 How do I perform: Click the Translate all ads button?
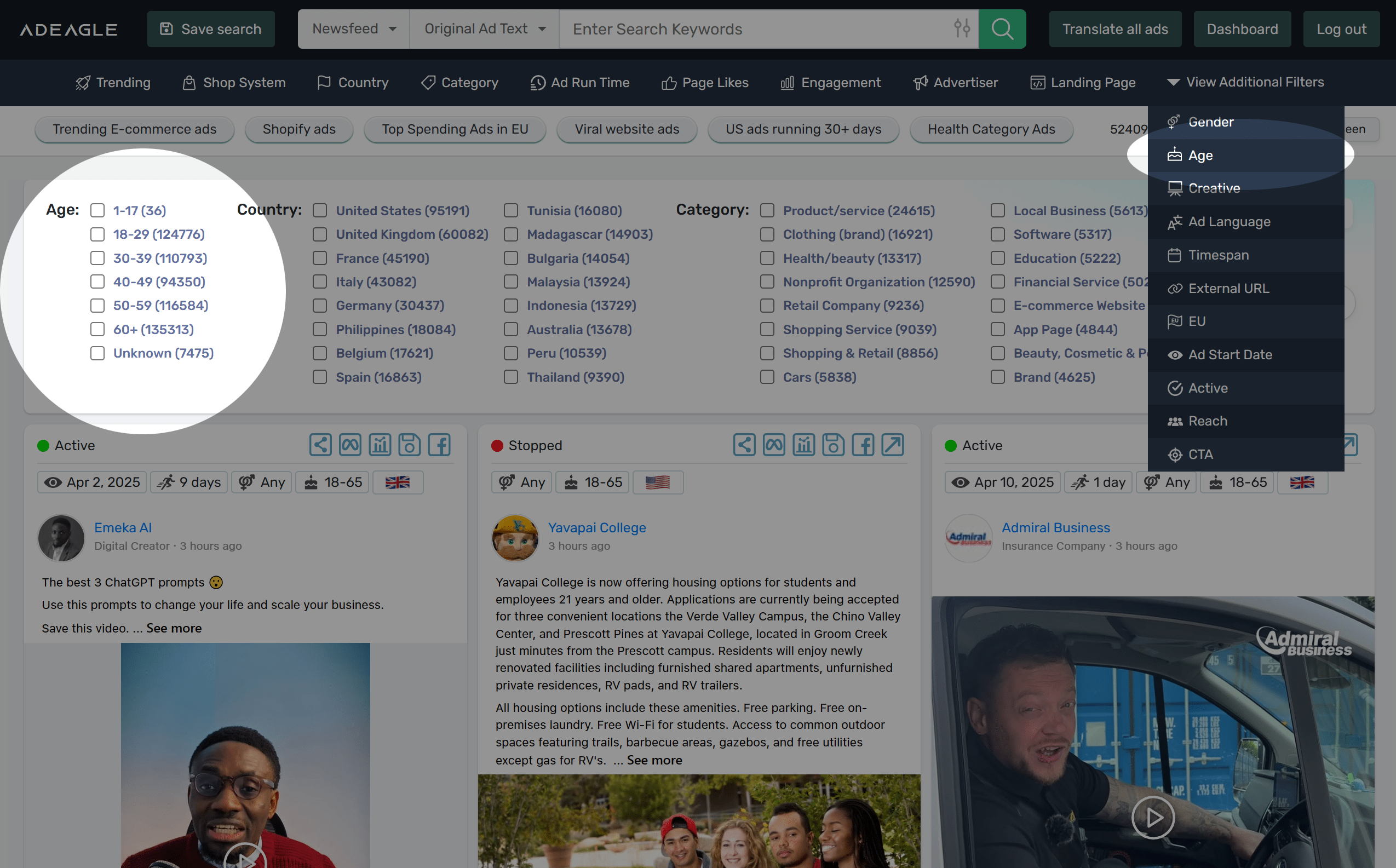pyautogui.click(x=1114, y=28)
